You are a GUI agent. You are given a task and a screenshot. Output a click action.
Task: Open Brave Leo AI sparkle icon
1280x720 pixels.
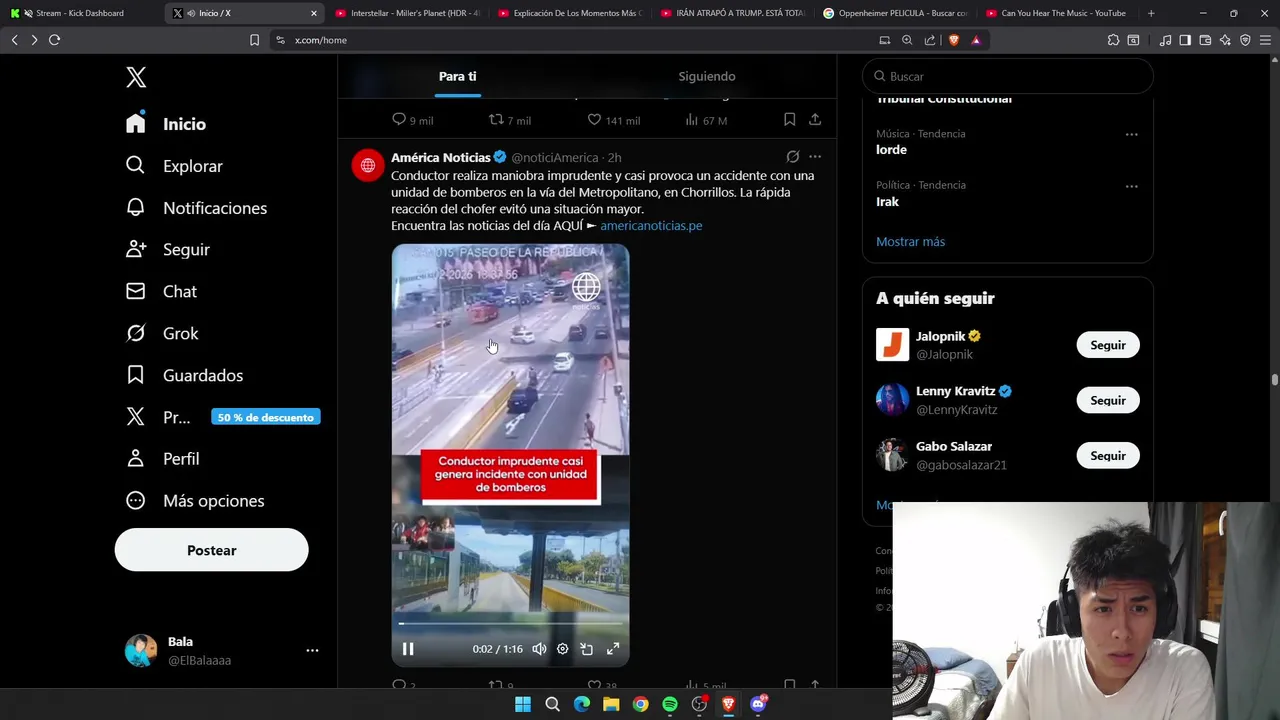(x=1225, y=40)
